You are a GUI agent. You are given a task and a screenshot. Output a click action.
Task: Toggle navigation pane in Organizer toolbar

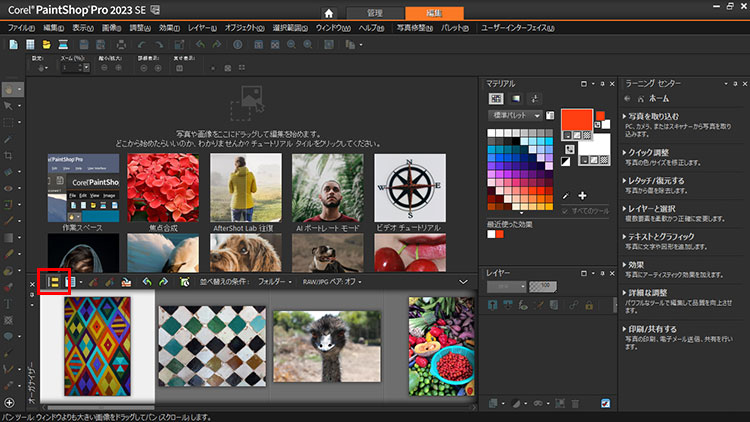53,282
